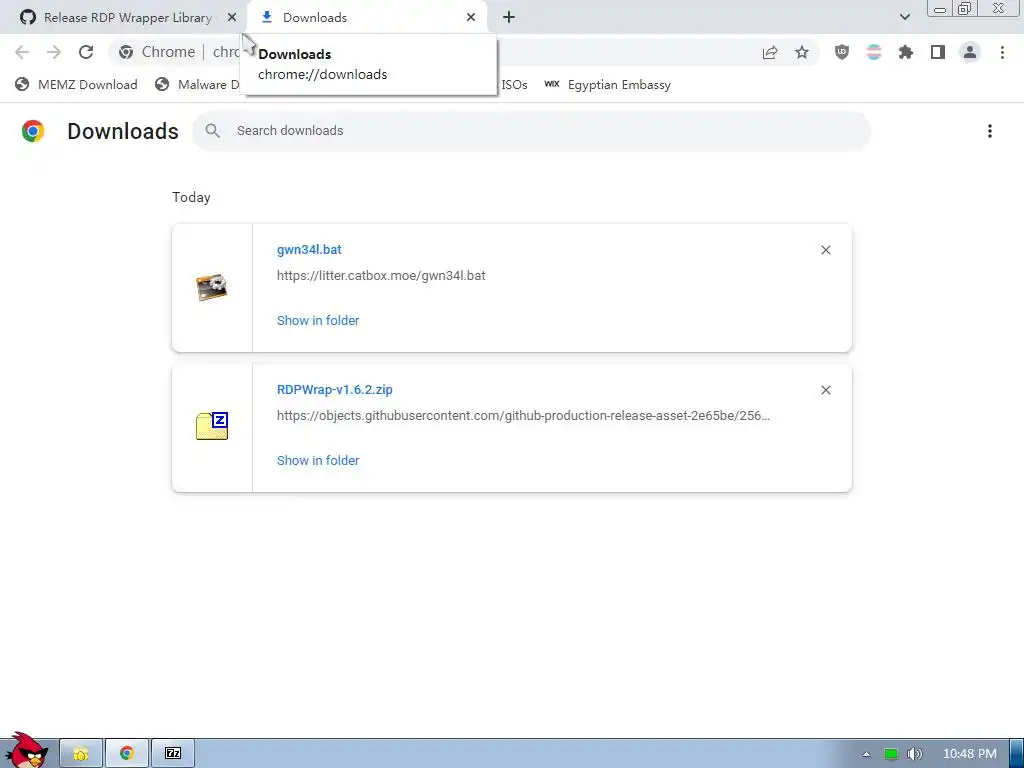
Task: Remove gwn34l.bat from the list
Action: coord(825,250)
